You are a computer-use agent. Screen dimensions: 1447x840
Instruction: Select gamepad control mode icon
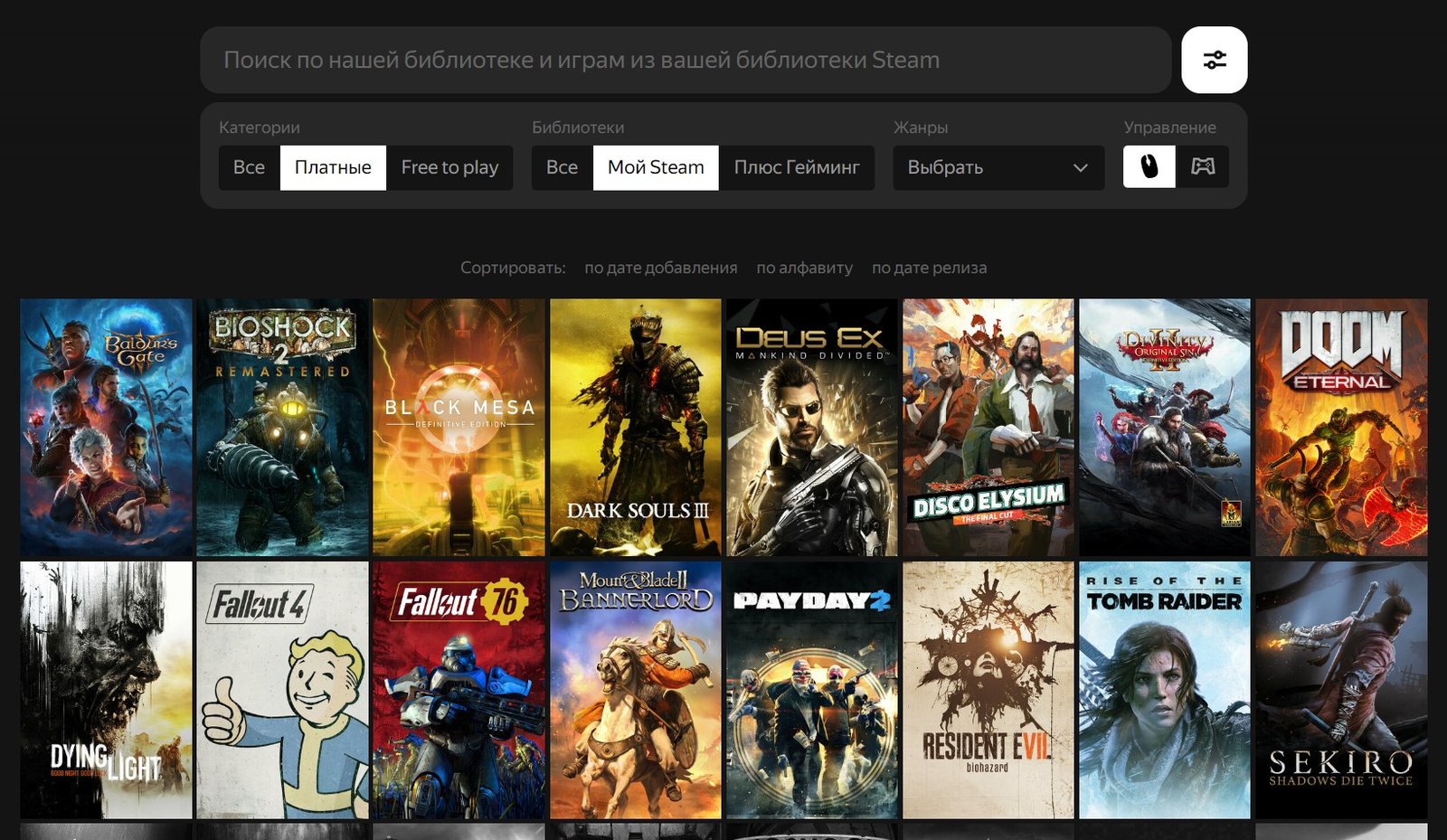pos(1202,166)
